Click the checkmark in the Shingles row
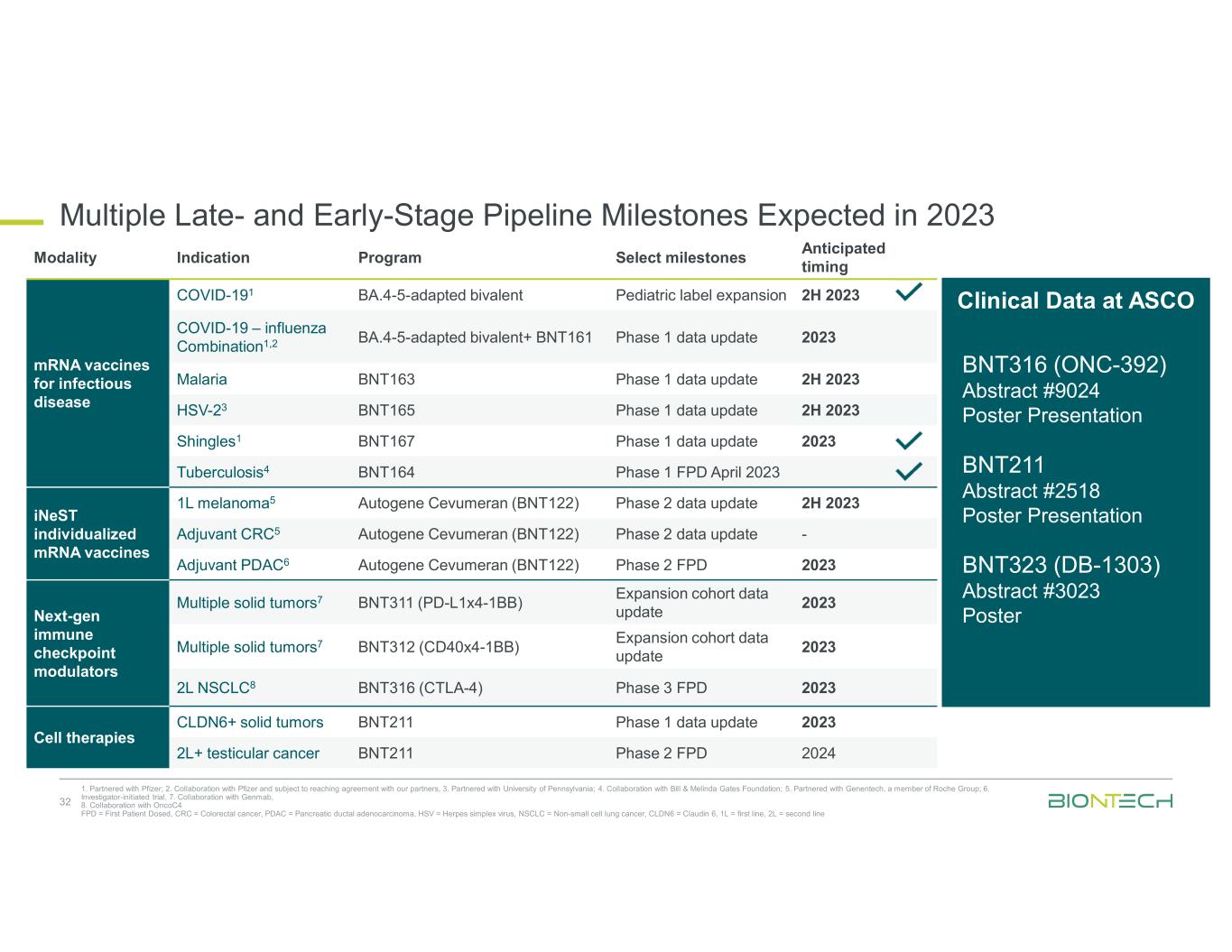 click(x=909, y=441)
